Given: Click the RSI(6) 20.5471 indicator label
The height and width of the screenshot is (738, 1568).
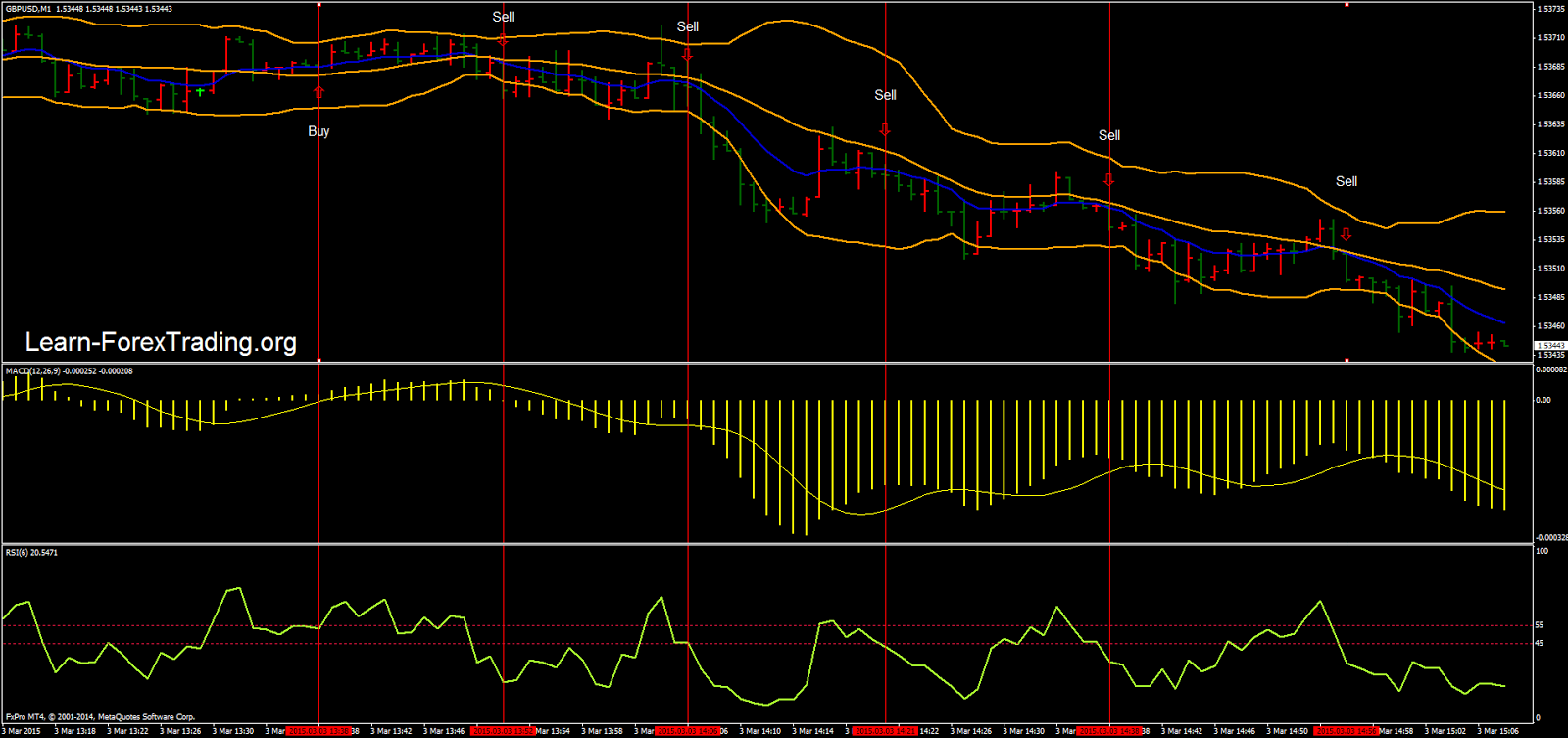Looking at the screenshot, I should pos(31,553).
